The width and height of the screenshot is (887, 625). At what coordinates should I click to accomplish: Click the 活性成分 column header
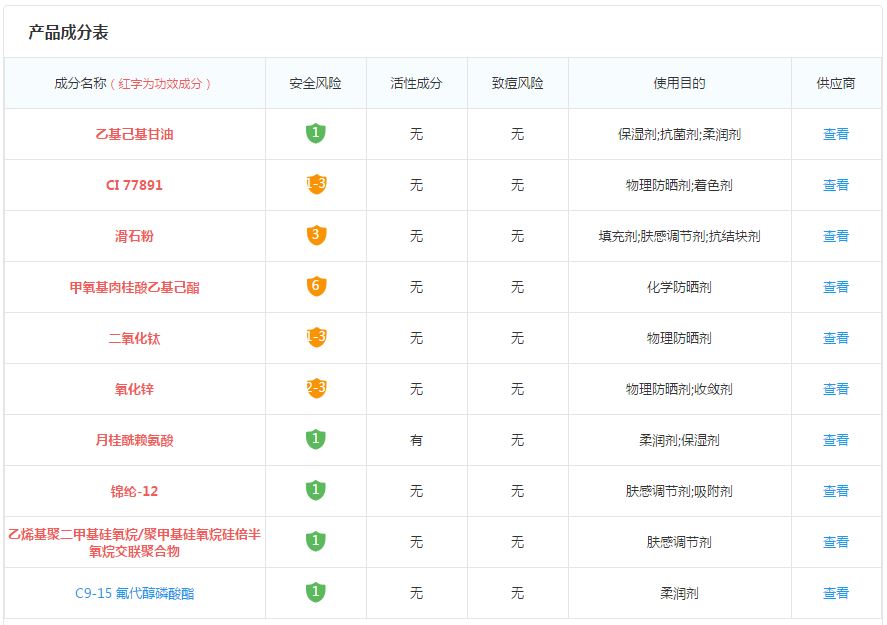[416, 83]
